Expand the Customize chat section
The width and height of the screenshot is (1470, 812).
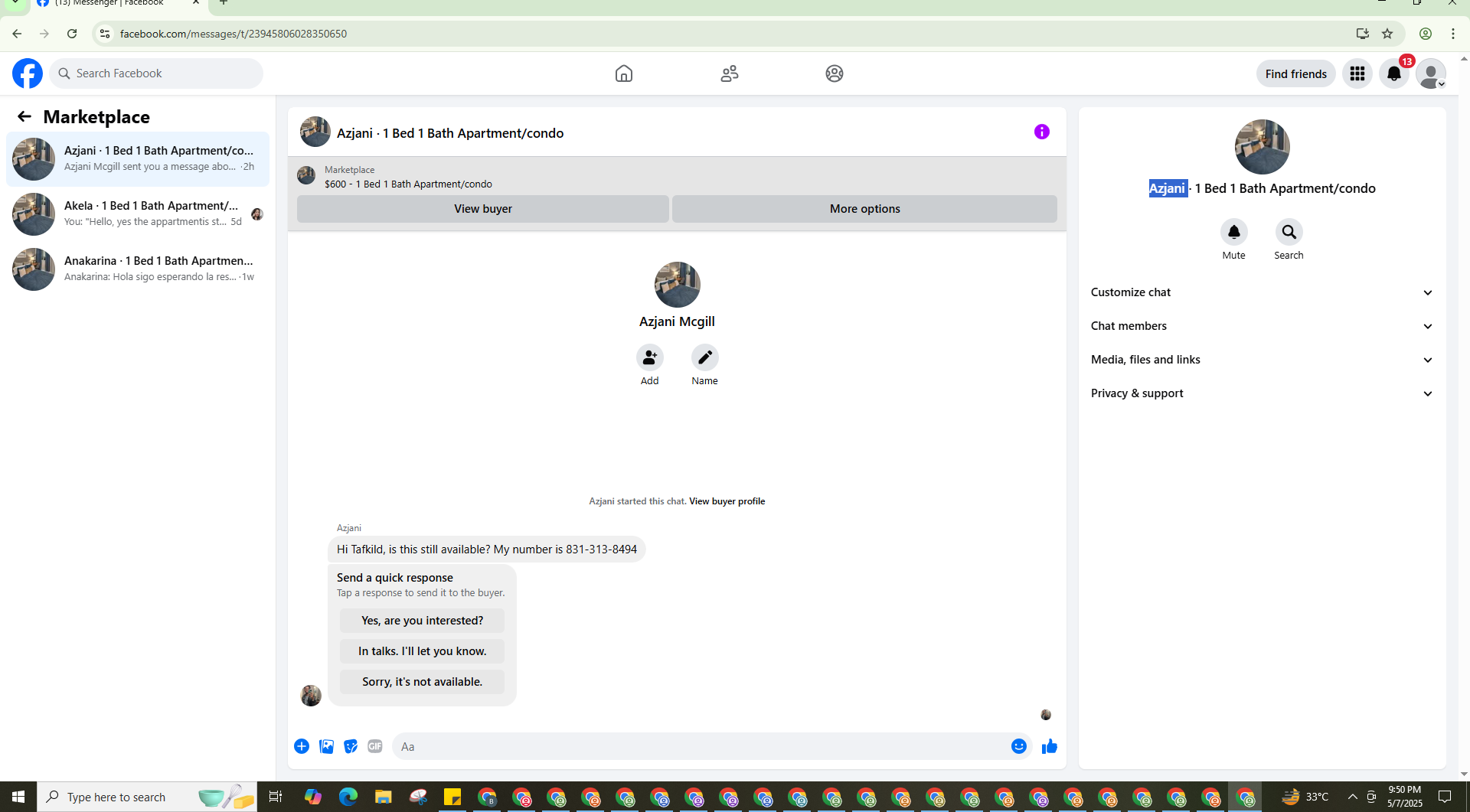click(1262, 292)
